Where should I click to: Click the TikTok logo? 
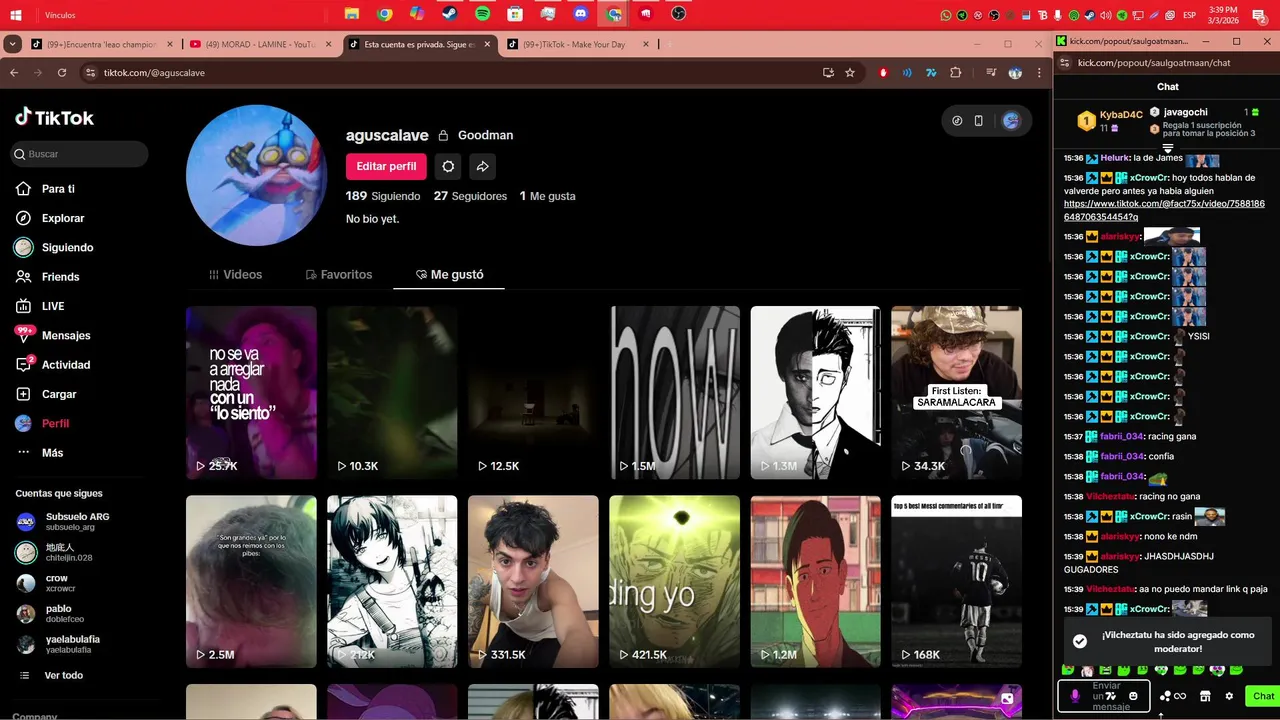point(54,117)
